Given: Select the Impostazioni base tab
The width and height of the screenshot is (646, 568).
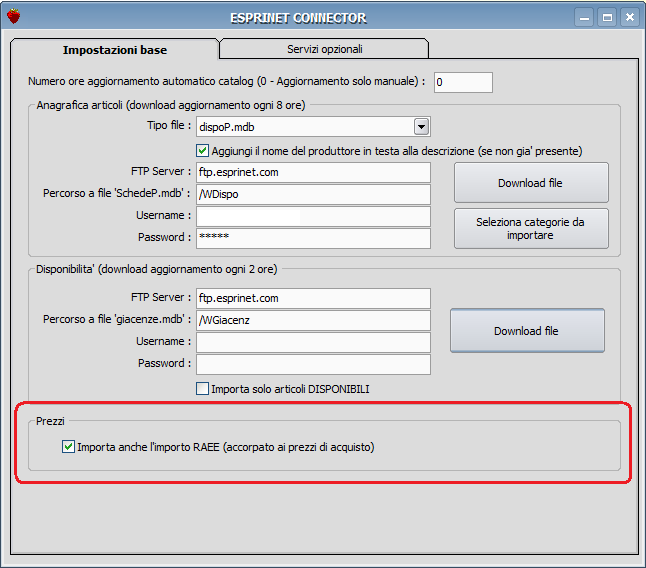Looking at the screenshot, I should tap(115, 50).
